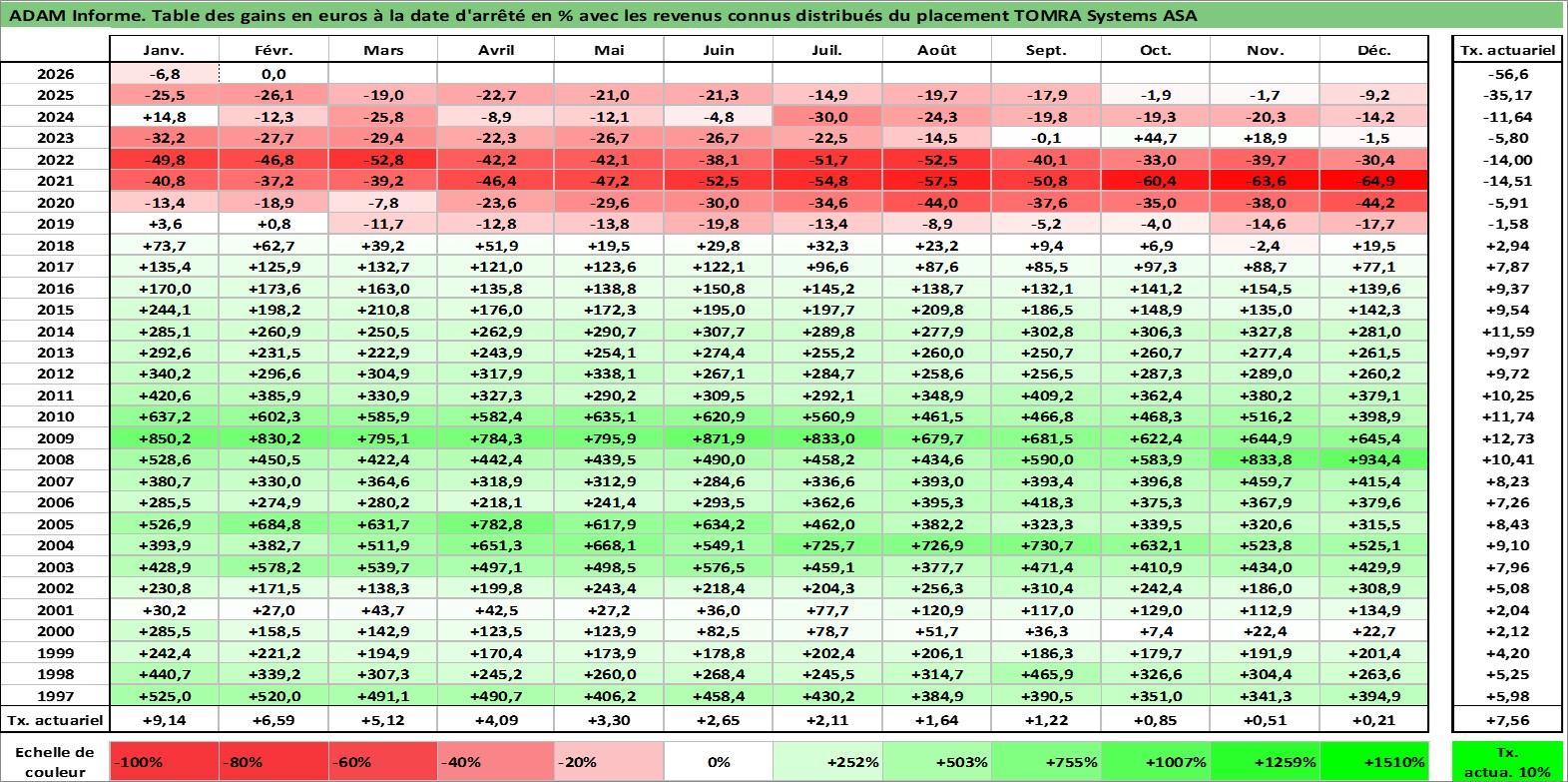The image size is (1568, 782).
Task: Click the 1997 row label
Action: coord(55,696)
